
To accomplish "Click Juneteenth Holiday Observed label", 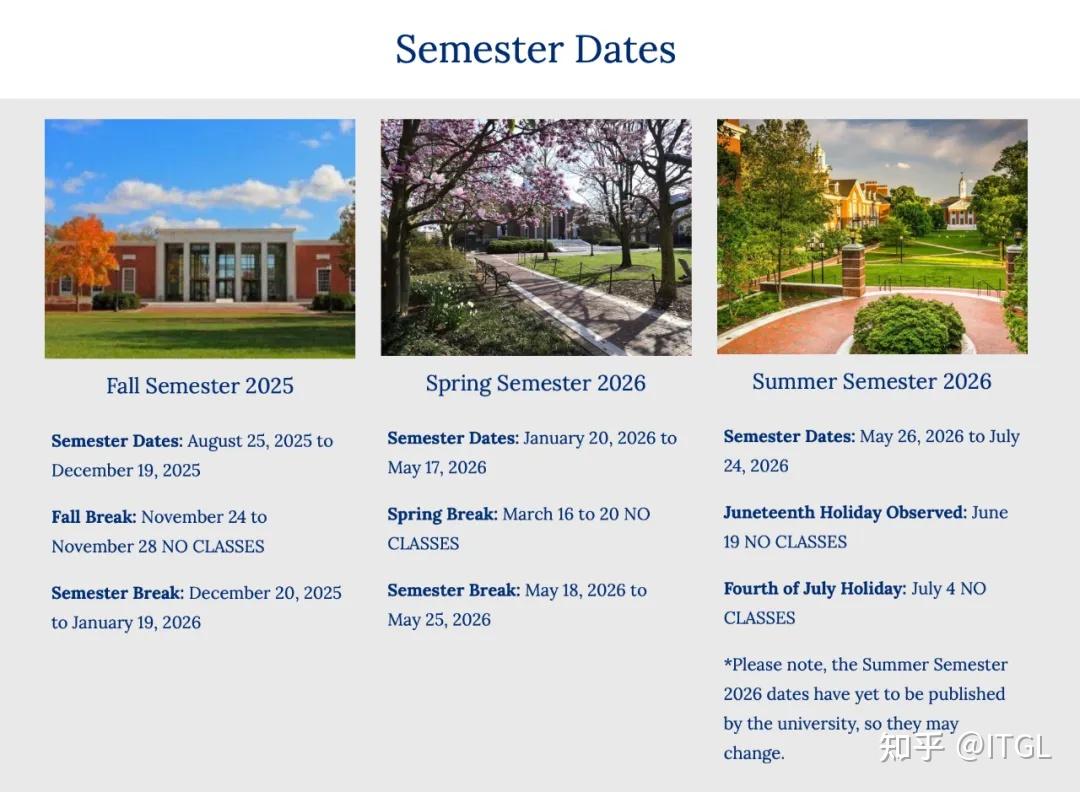I will click(x=845, y=512).
